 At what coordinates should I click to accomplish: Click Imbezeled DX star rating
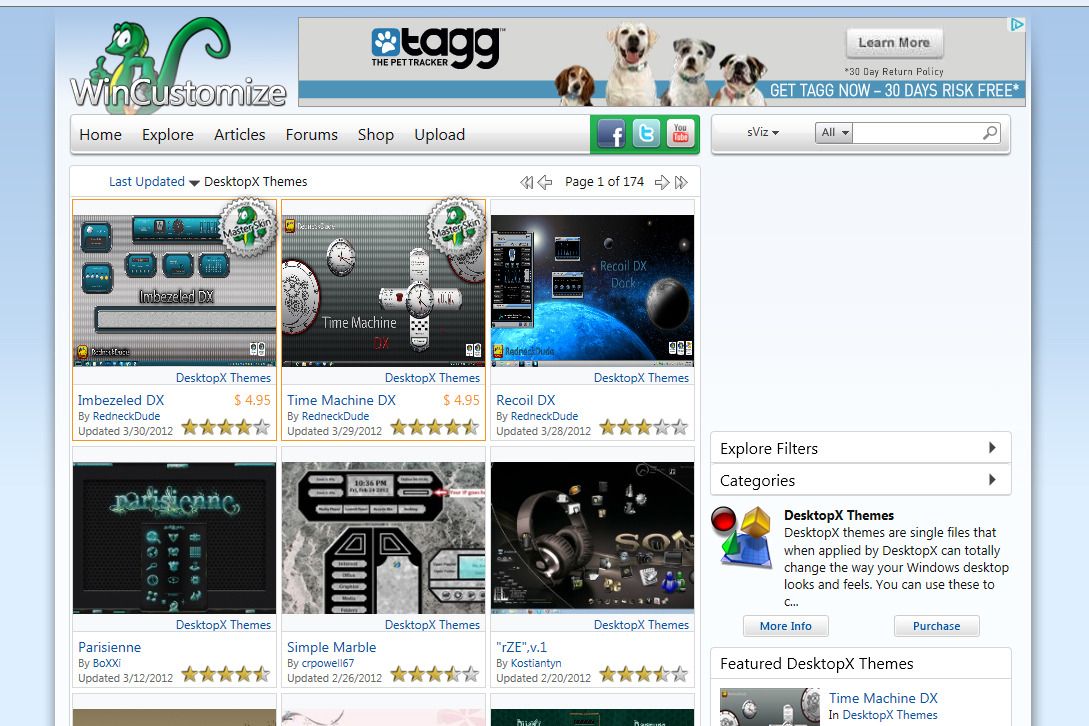click(226, 427)
